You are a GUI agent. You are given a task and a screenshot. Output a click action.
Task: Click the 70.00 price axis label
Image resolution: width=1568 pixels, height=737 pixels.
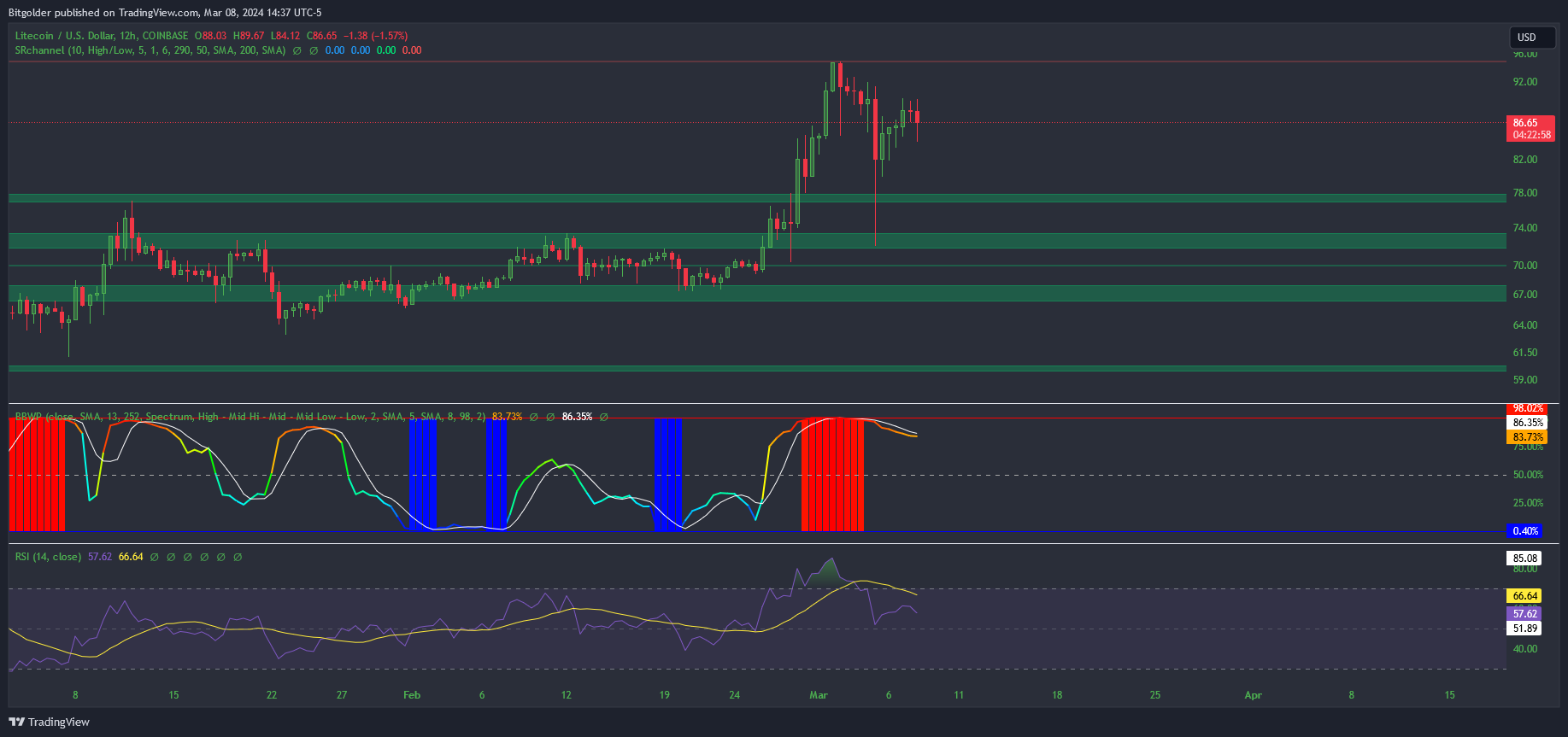pyautogui.click(x=1525, y=266)
